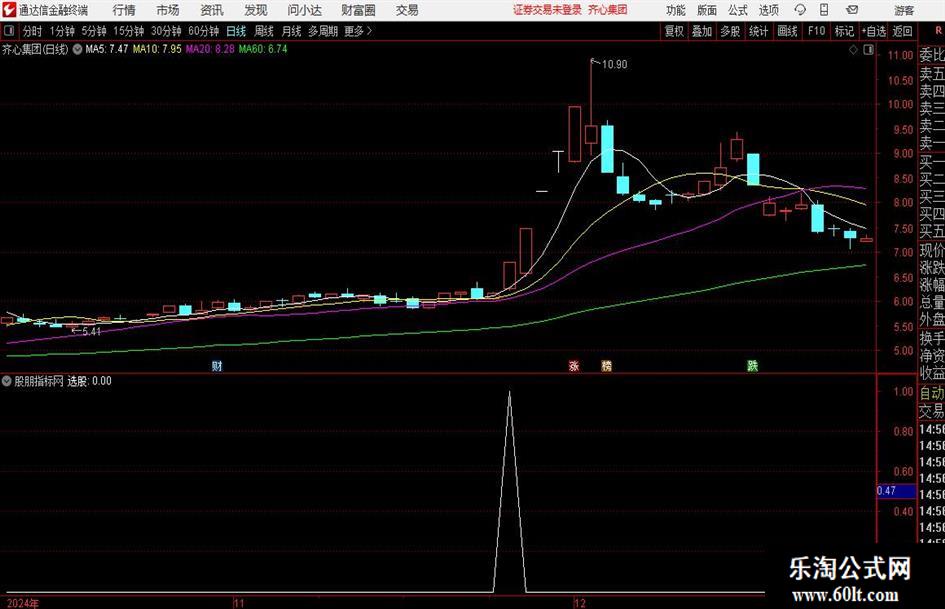Click the 榜 marker under the chart
The image size is (945, 609).
tap(607, 365)
